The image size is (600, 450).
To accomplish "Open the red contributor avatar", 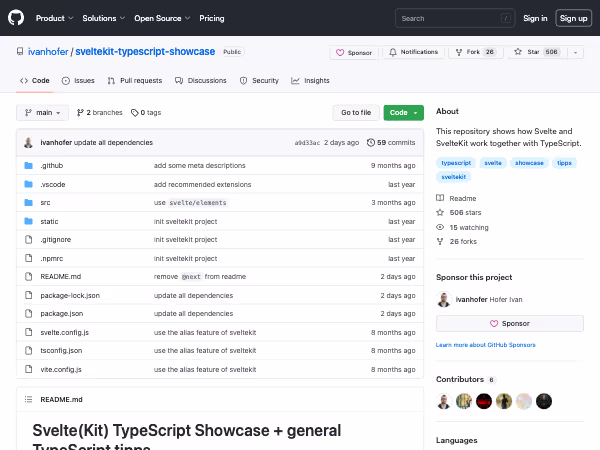I will click(x=484, y=401).
